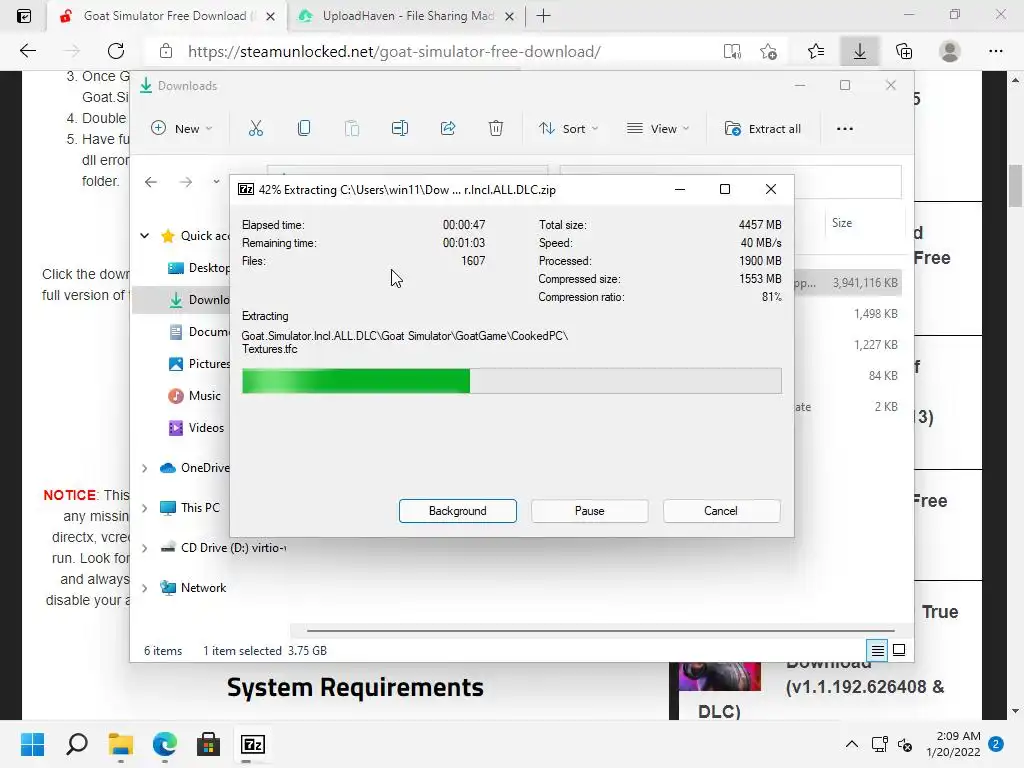Select Network in the navigation pane
1024x768 pixels.
(193, 588)
